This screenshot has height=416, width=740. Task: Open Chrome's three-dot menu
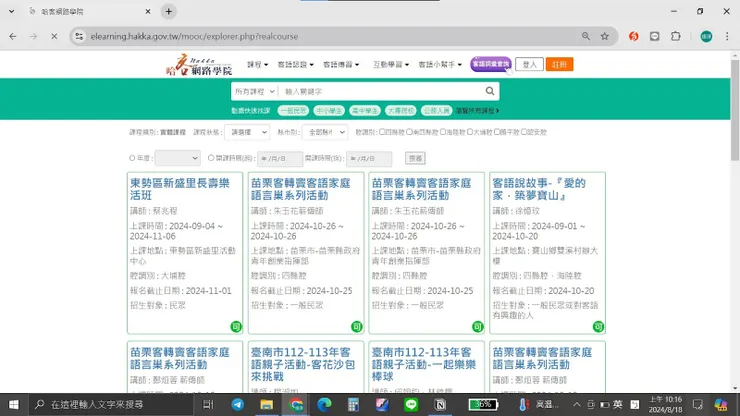(x=727, y=36)
